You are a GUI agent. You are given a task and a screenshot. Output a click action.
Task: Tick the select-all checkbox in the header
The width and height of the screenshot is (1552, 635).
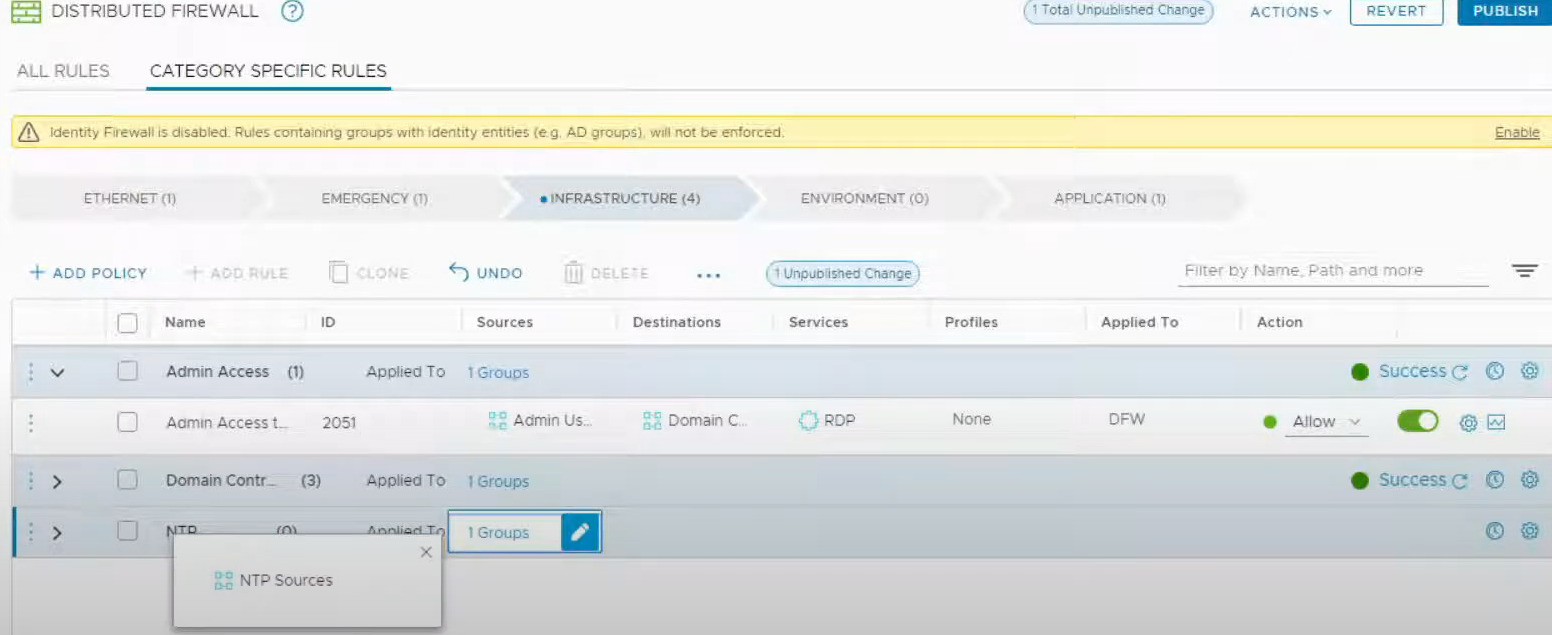(127, 322)
